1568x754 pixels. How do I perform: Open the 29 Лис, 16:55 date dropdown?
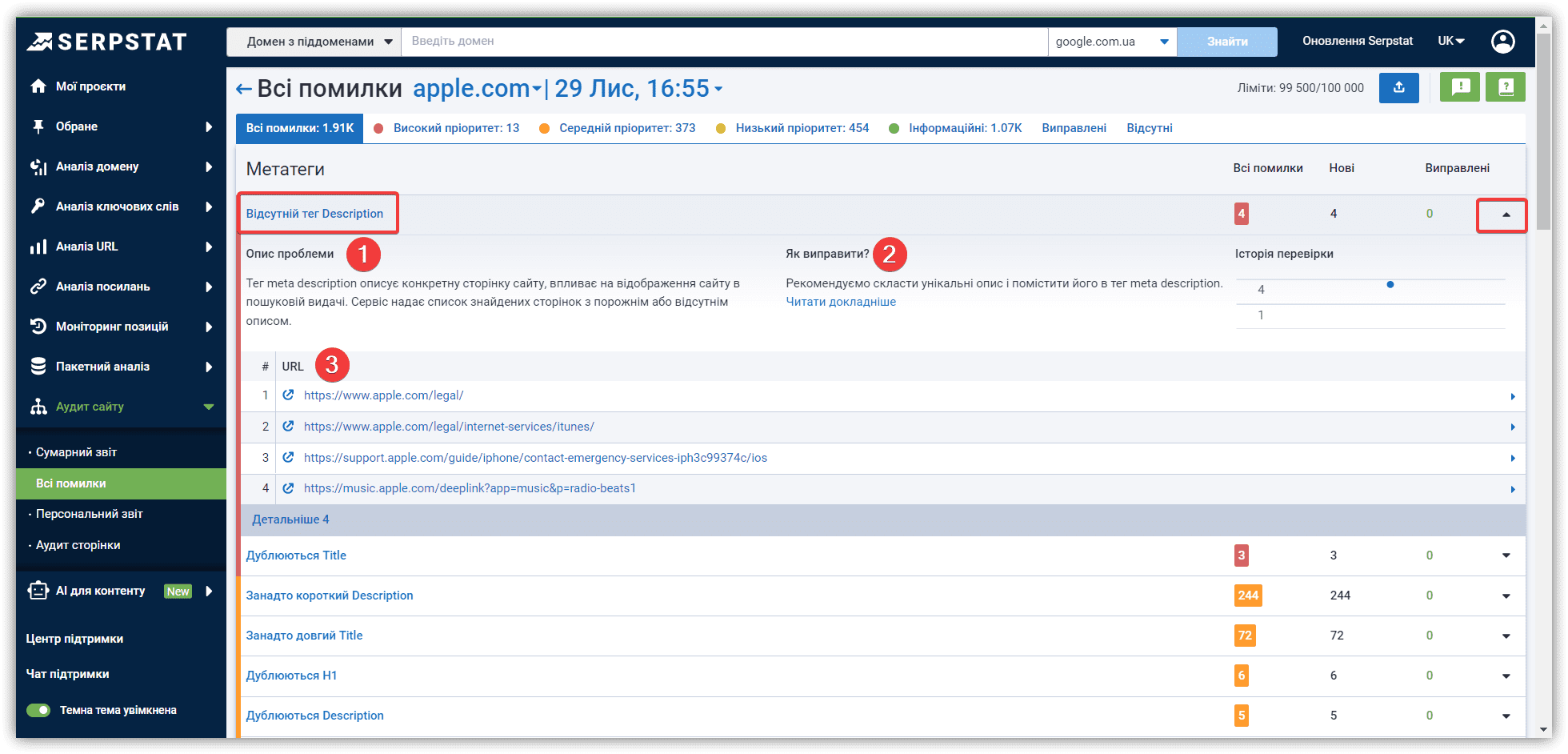[638, 88]
